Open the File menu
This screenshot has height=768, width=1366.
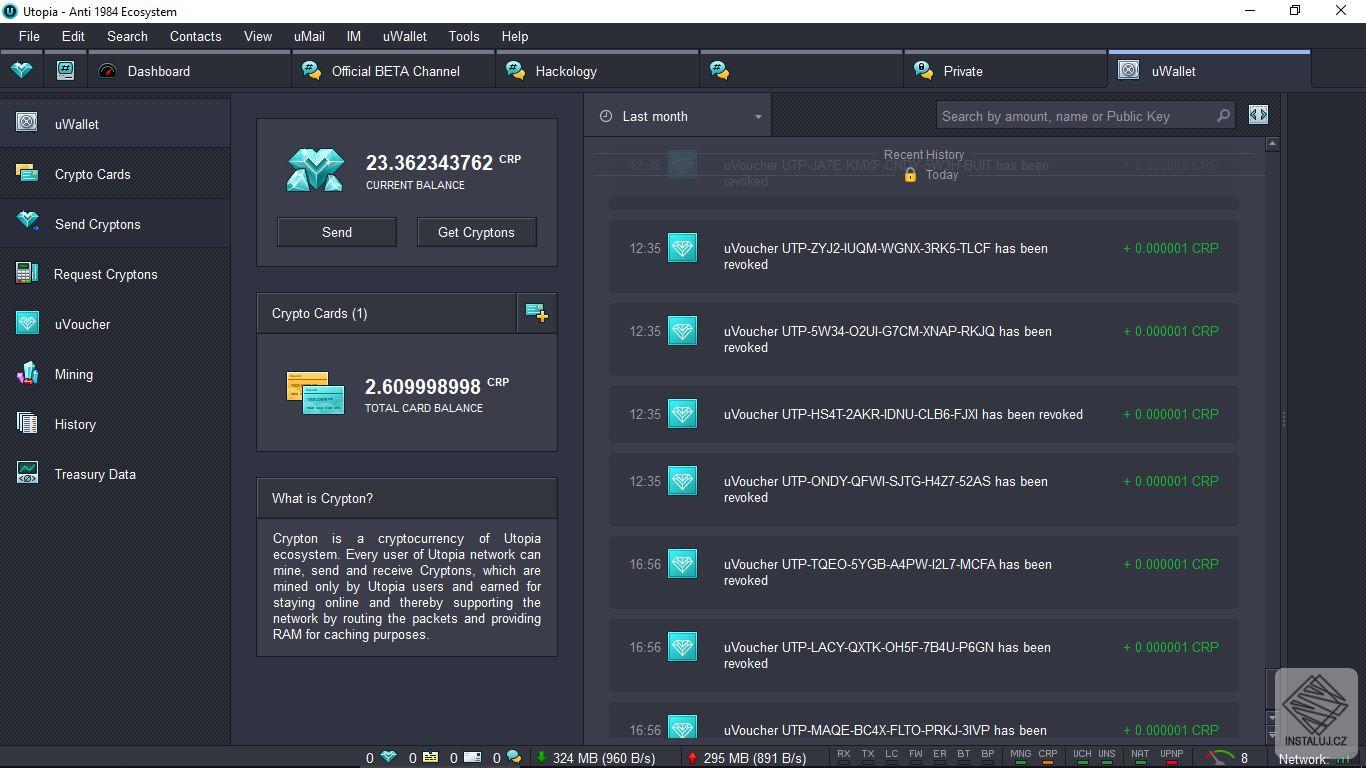[29, 36]
